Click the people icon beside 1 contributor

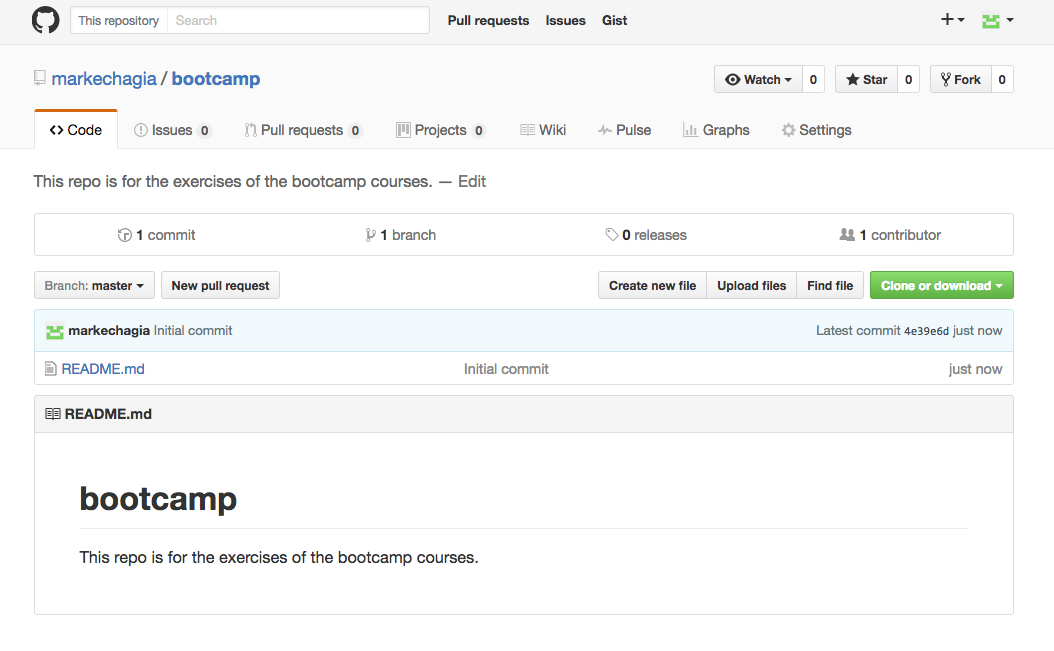click(x=847, y=235)
